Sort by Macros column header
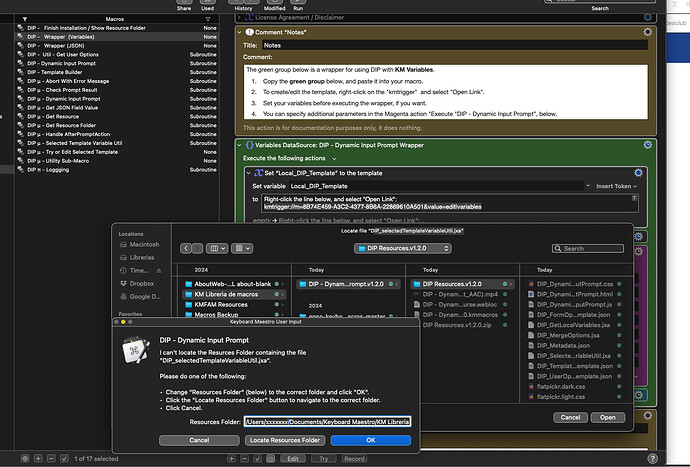690x467 pixels. coord(115,19)
